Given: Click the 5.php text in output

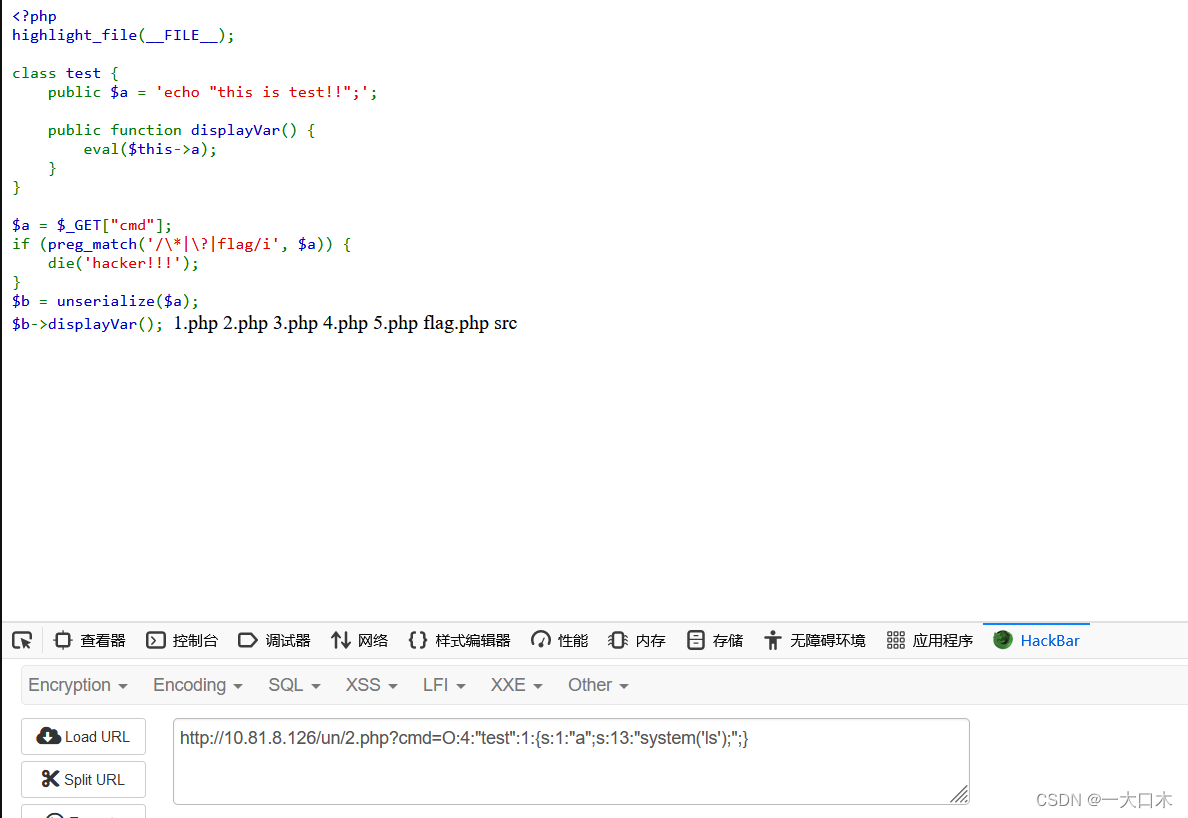Looking at the screenshot, I should (395, 323).
